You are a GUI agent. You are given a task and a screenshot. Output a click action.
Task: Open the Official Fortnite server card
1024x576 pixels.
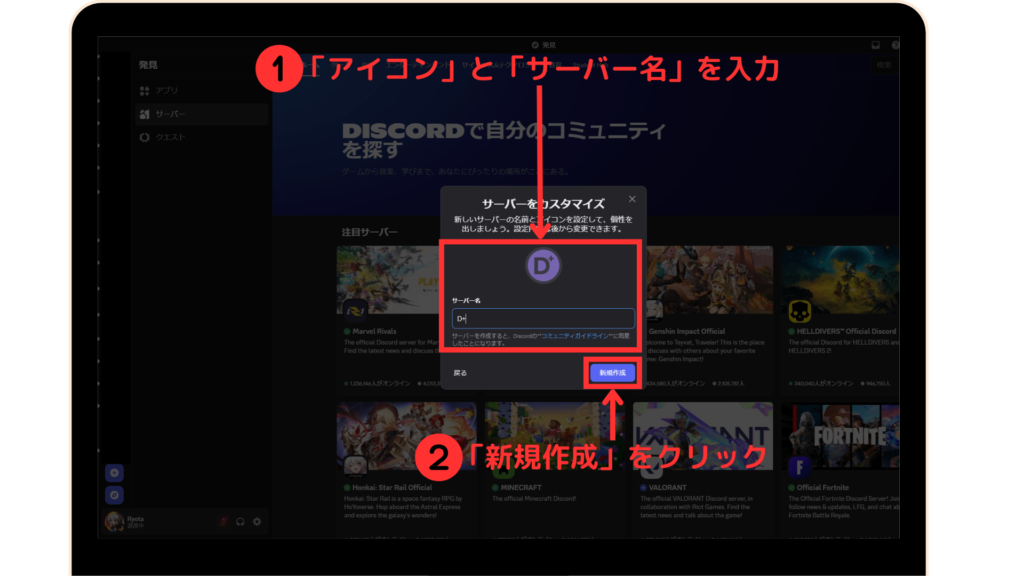(841, 470)
